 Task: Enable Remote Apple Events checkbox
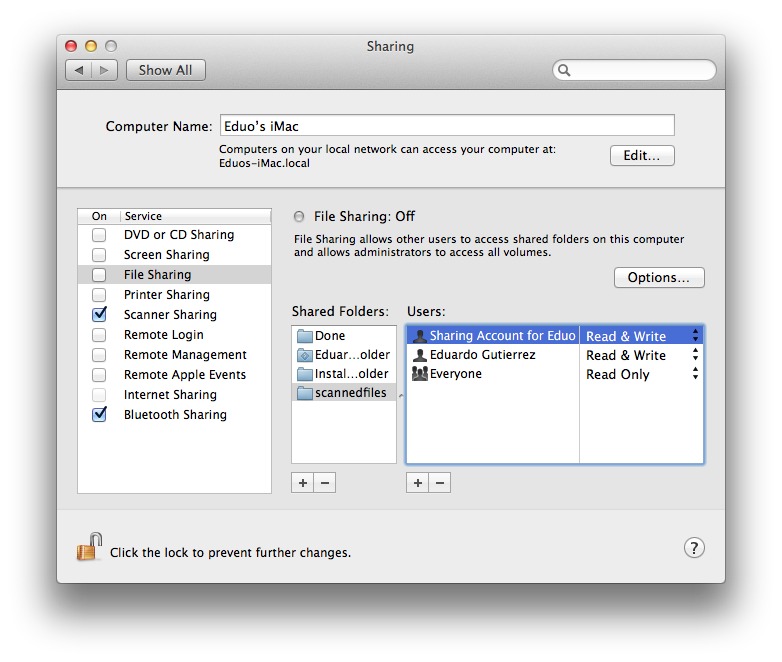(x=99, y=375)
